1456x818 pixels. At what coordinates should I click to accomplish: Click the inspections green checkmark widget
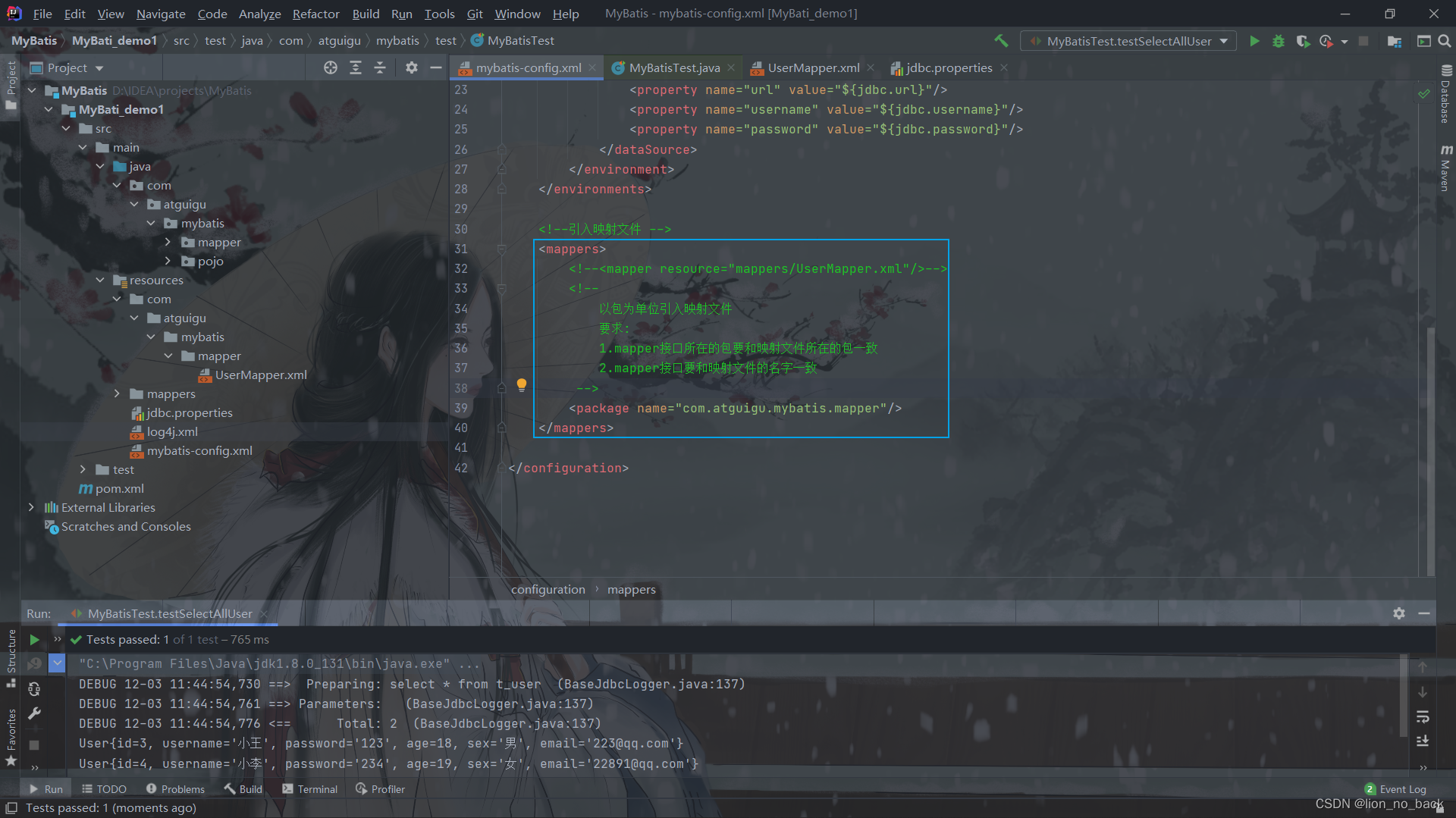[1424, 94]
